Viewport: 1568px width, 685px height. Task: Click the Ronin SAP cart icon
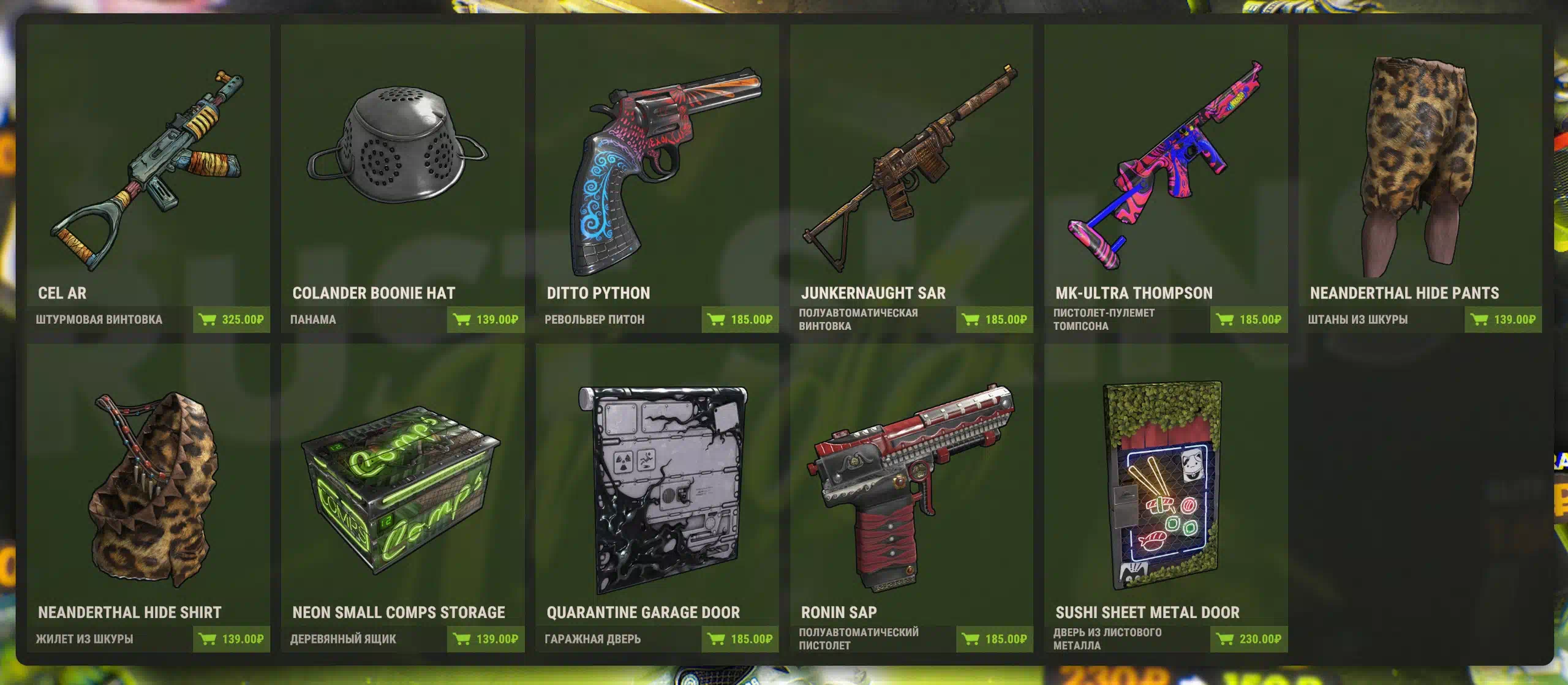point(971,639)
